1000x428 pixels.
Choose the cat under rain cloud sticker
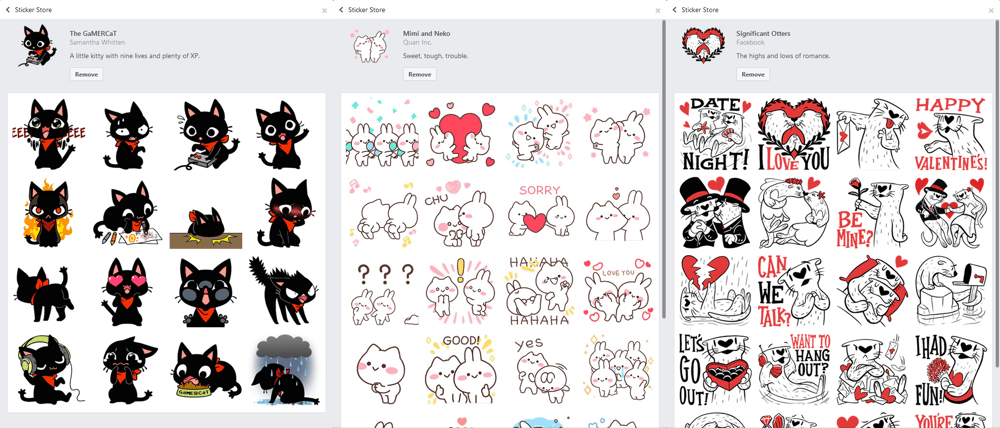pos(283,371)
